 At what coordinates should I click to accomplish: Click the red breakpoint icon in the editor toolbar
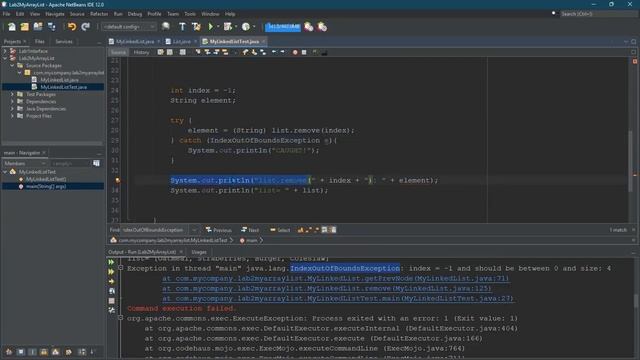[295, 52]
